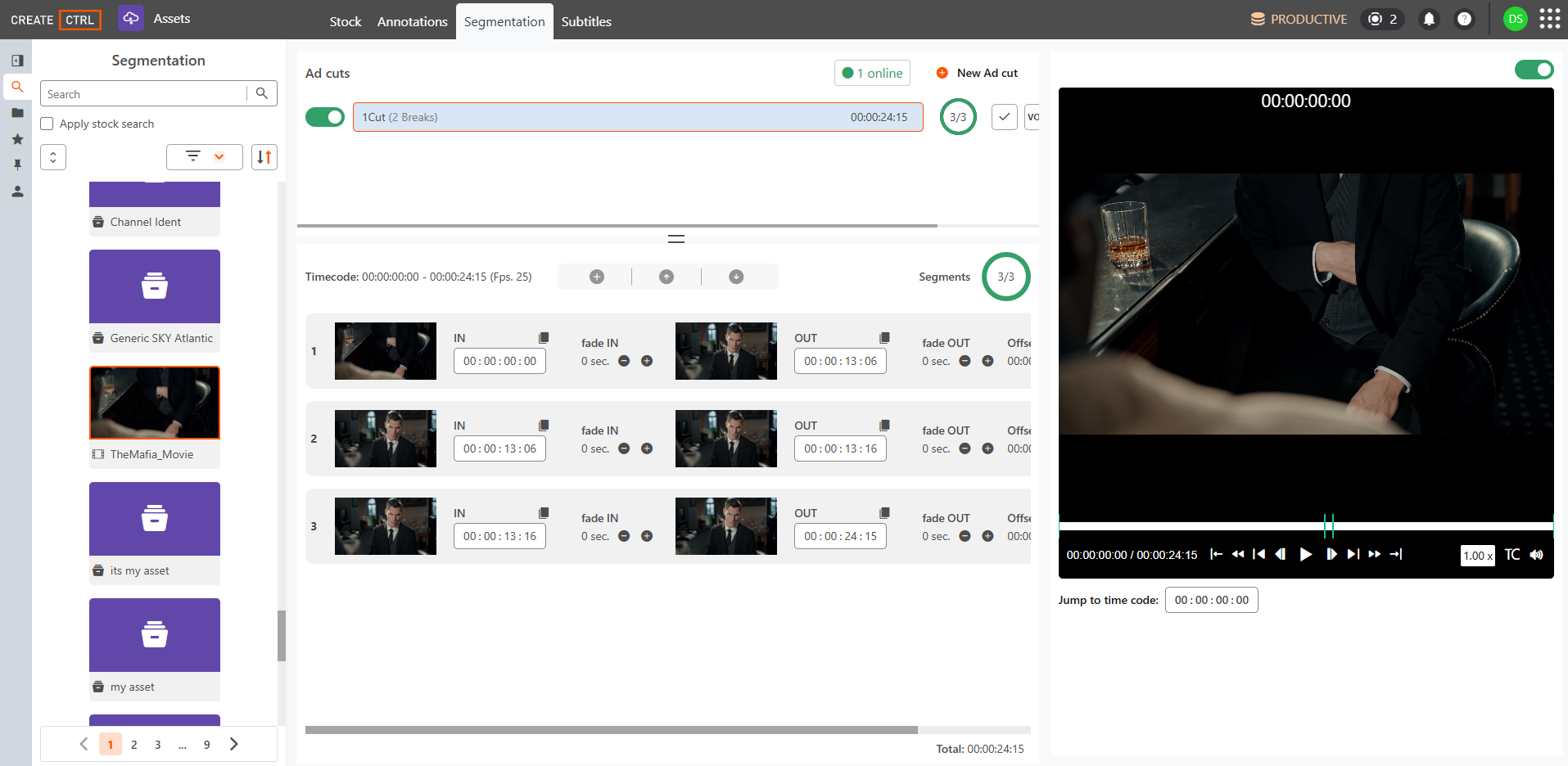Screen dimensions: 1568x766
Task: Click the add segment plus icon
Action: [597, 277]
